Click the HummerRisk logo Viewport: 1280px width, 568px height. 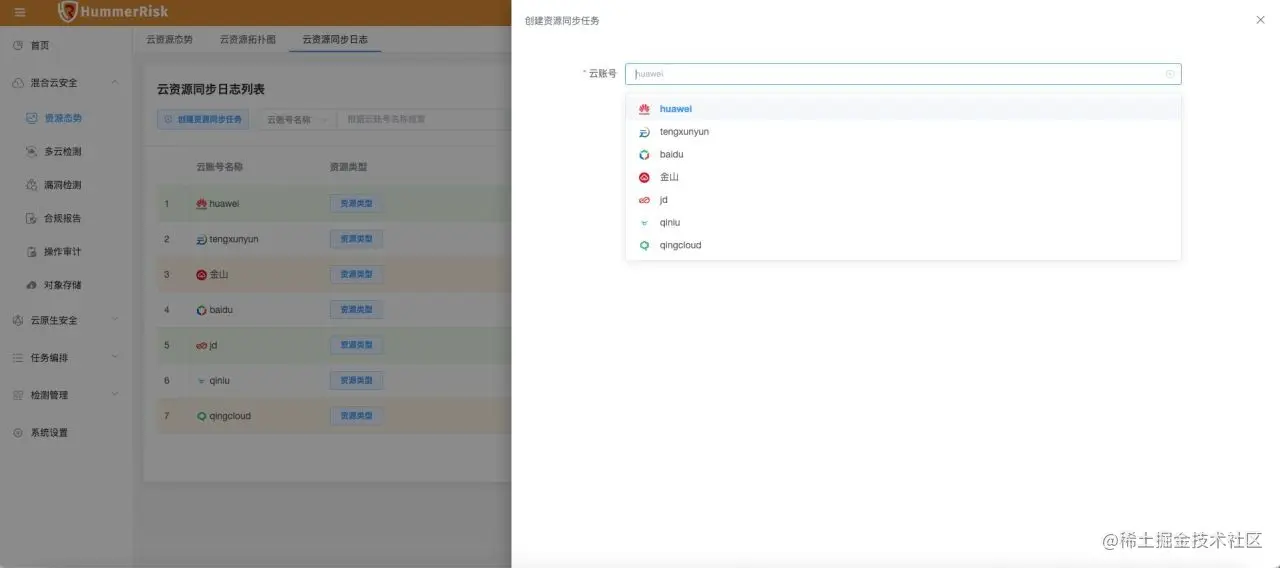click(113, 12)
